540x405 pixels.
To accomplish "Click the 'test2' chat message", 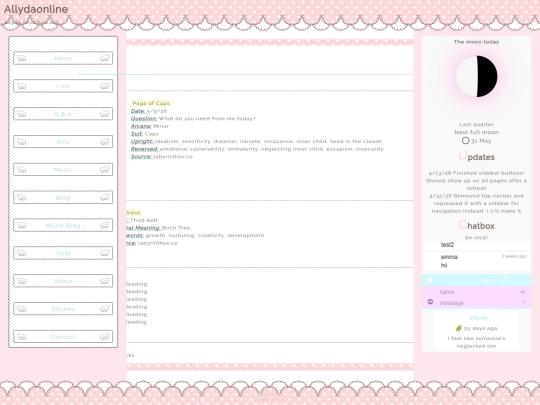I will [x=447, y=245].
